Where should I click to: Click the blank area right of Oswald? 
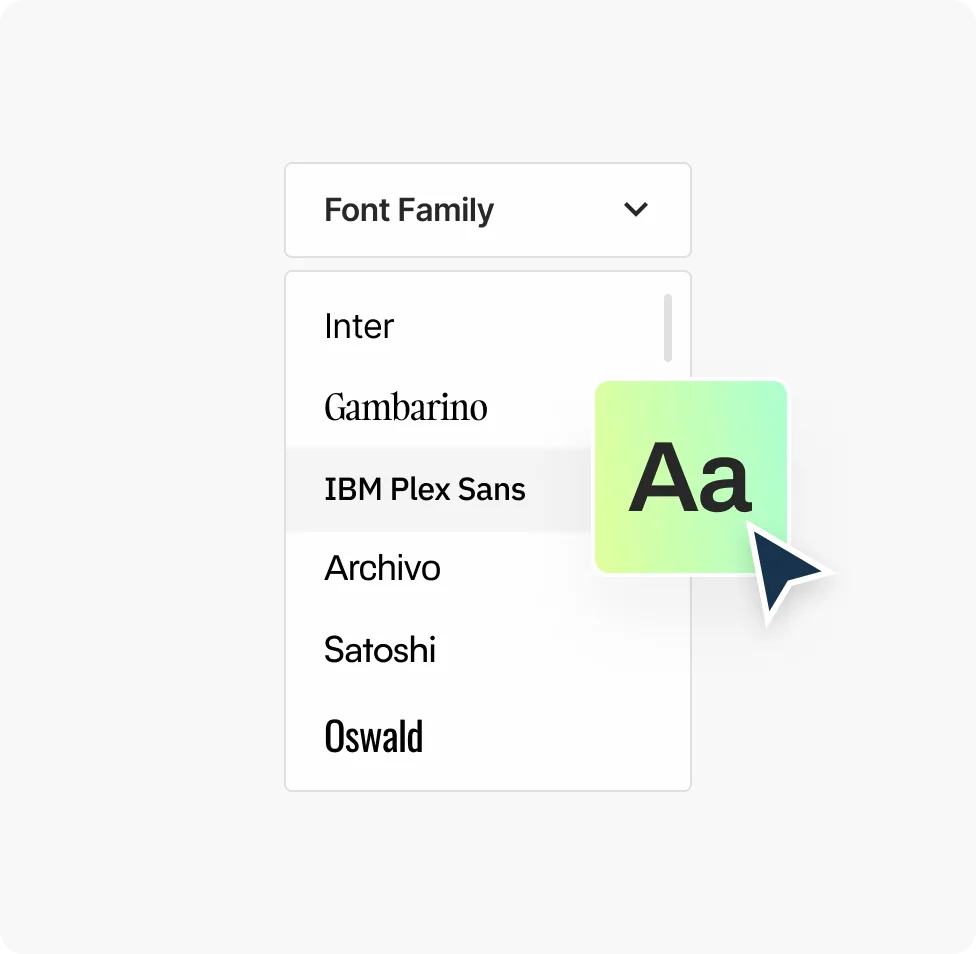[560, 738]
